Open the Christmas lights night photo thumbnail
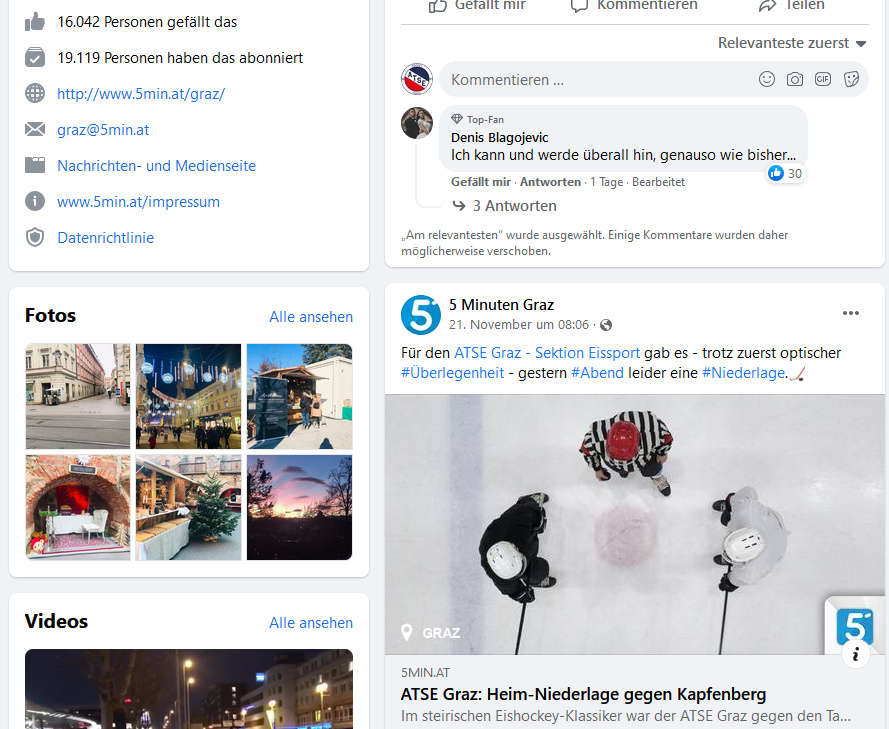889x729 pixels. 188,396
